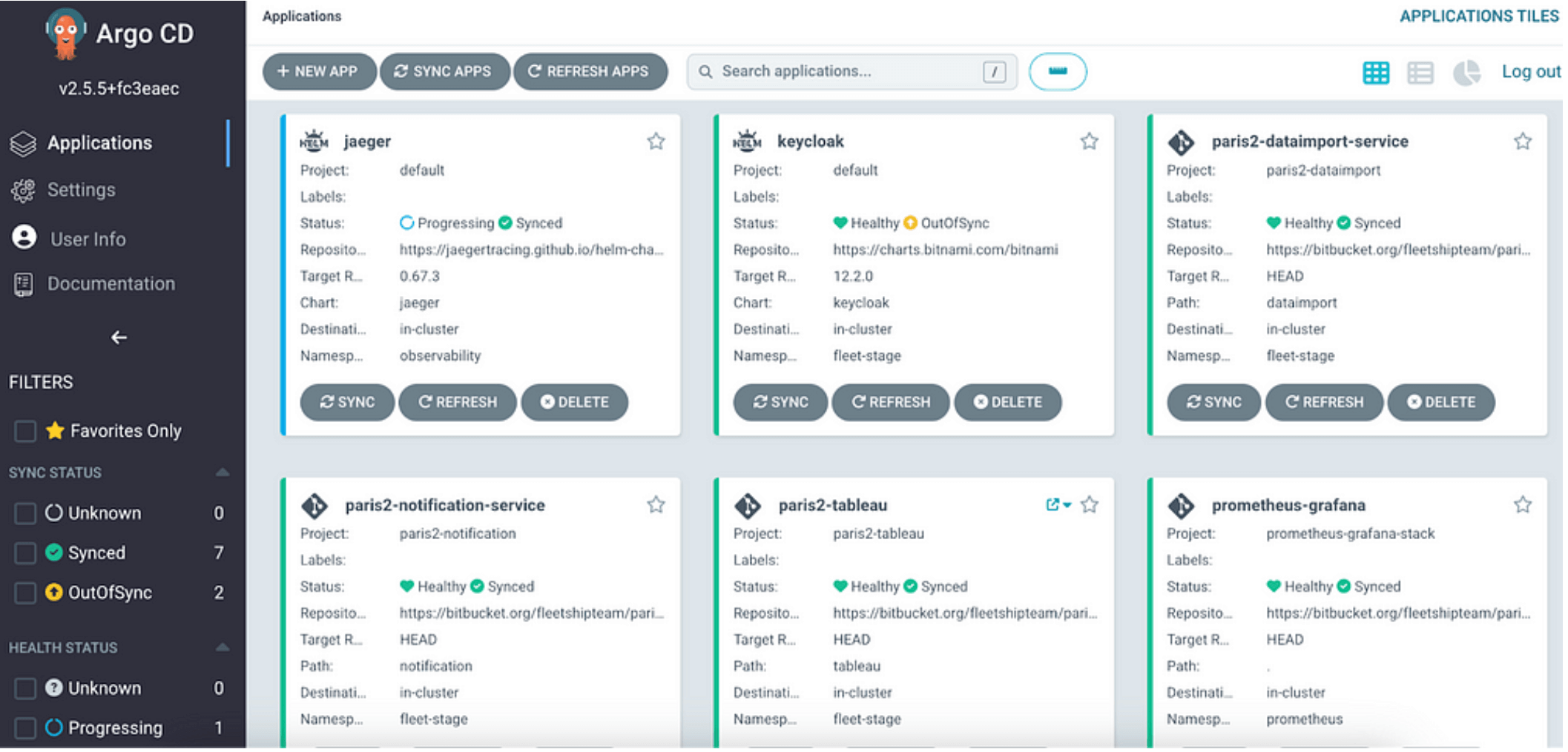Focus the Search applications field

coord(846,71)
